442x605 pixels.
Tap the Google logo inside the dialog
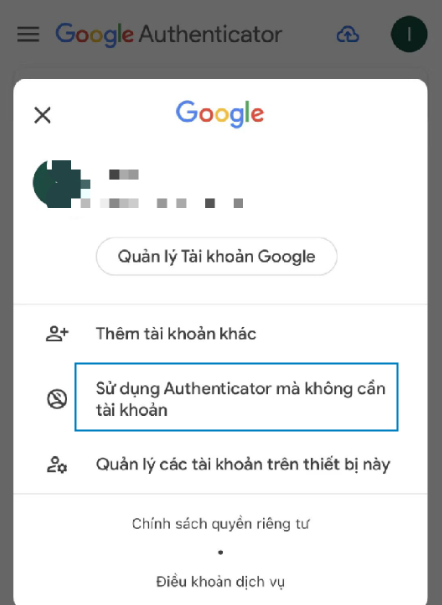coord(220,114)
